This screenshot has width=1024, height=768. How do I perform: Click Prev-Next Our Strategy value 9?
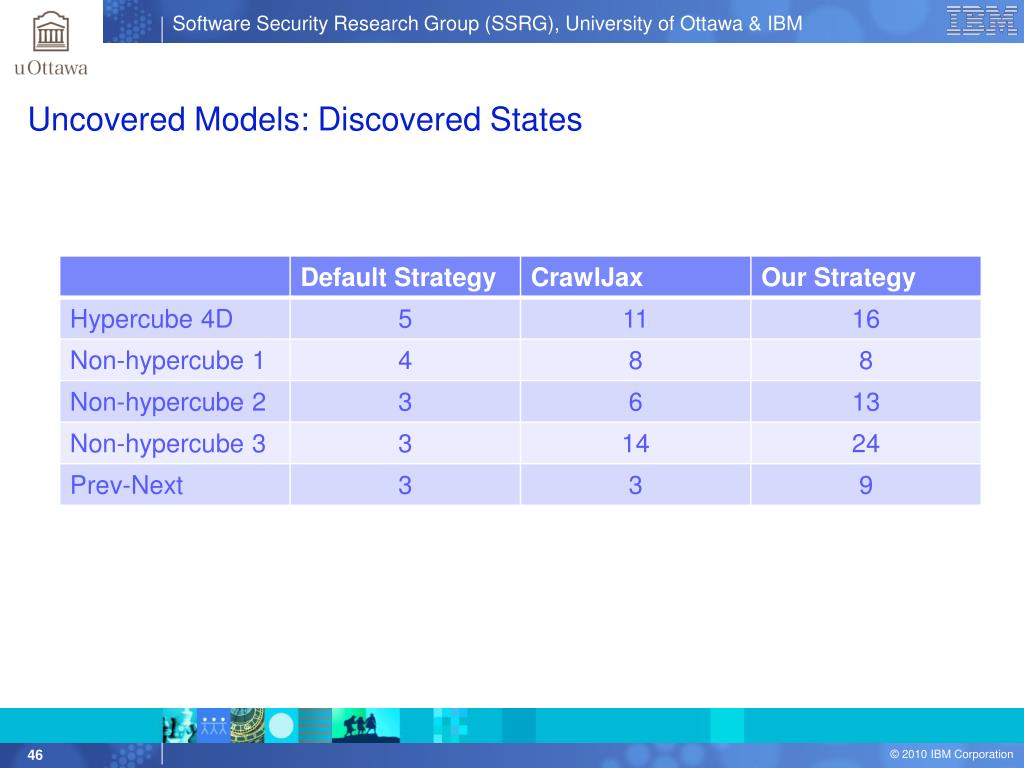(x=866, y=485)
